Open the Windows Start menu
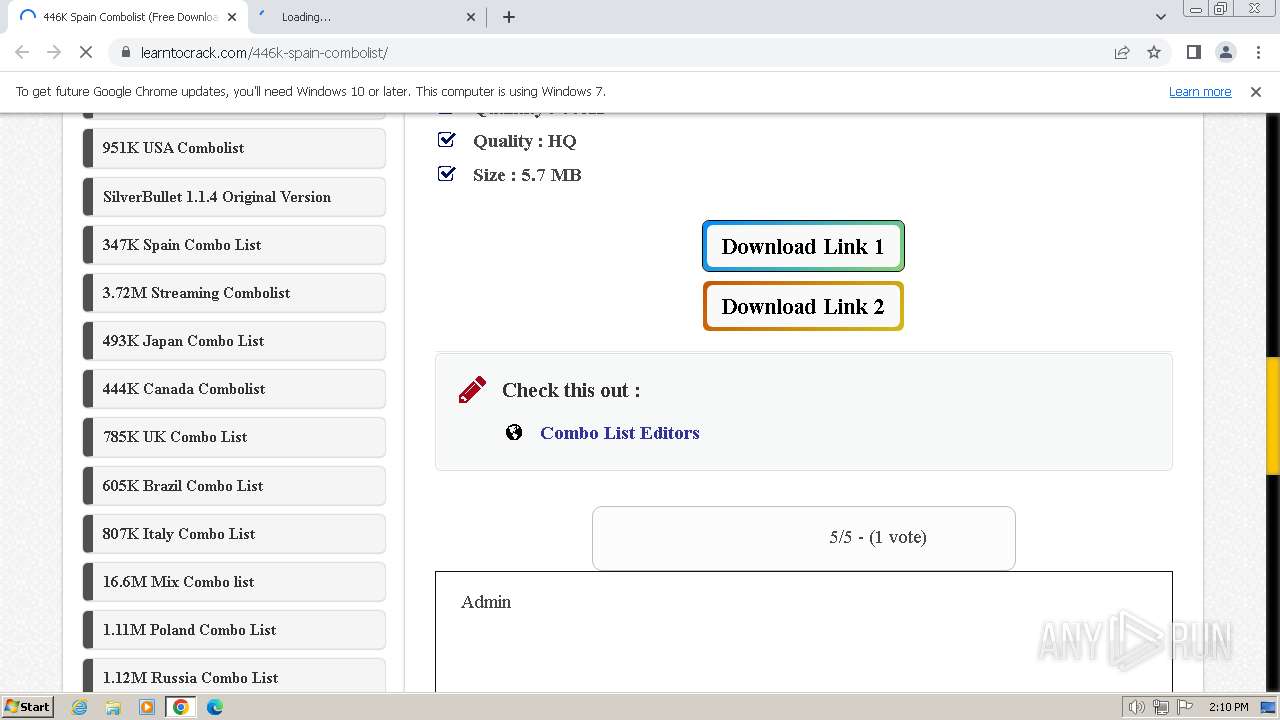This screenshot has height=720, width=1280. pos(27,706)
